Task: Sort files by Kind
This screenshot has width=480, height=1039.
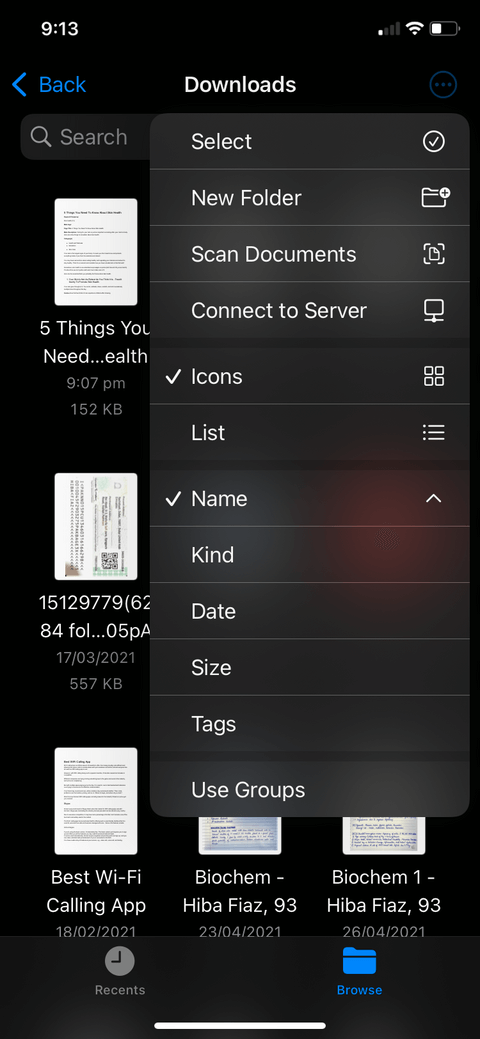Action: click(310, 555)
